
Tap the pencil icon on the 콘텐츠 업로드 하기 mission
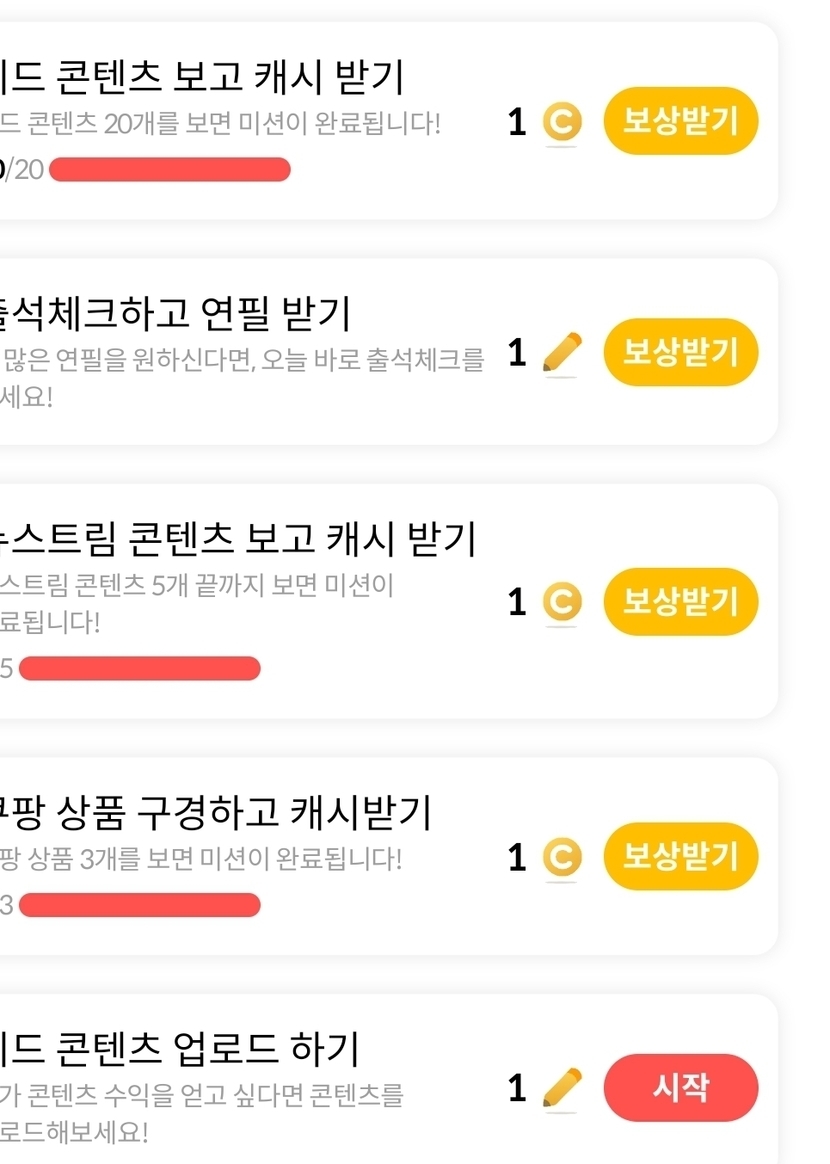pos(561,1088)
